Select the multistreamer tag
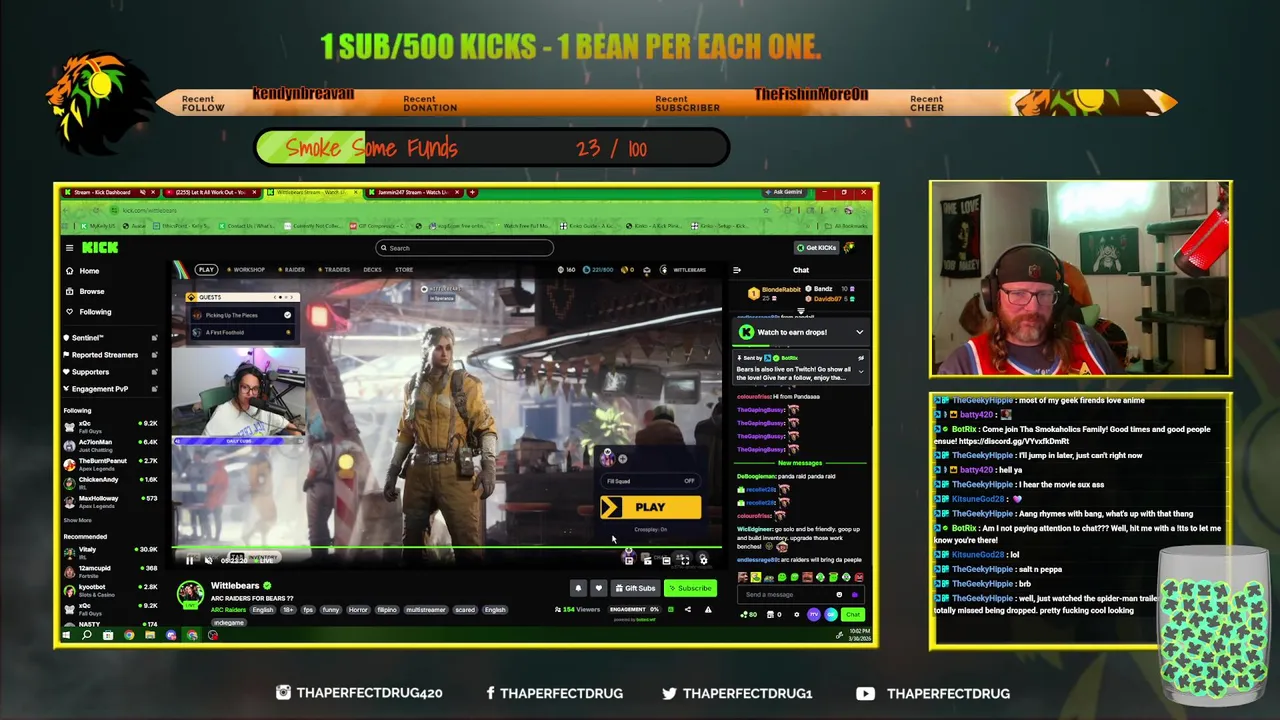Image resolution: width=1280 pixels, height=720 pixels. click(x=426, y=609)
